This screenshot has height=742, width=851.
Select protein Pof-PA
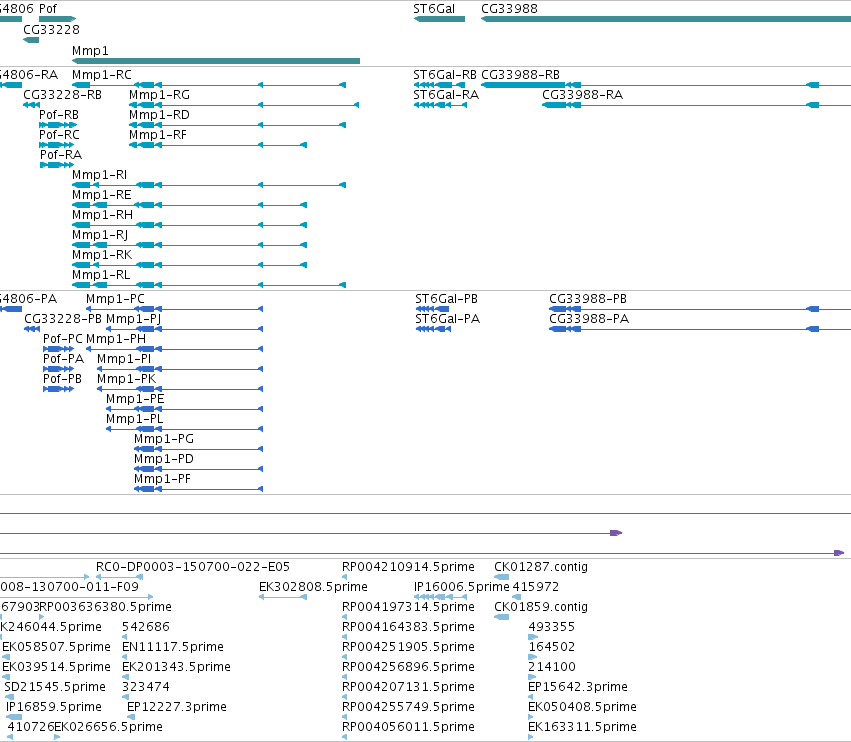[63, 359]
